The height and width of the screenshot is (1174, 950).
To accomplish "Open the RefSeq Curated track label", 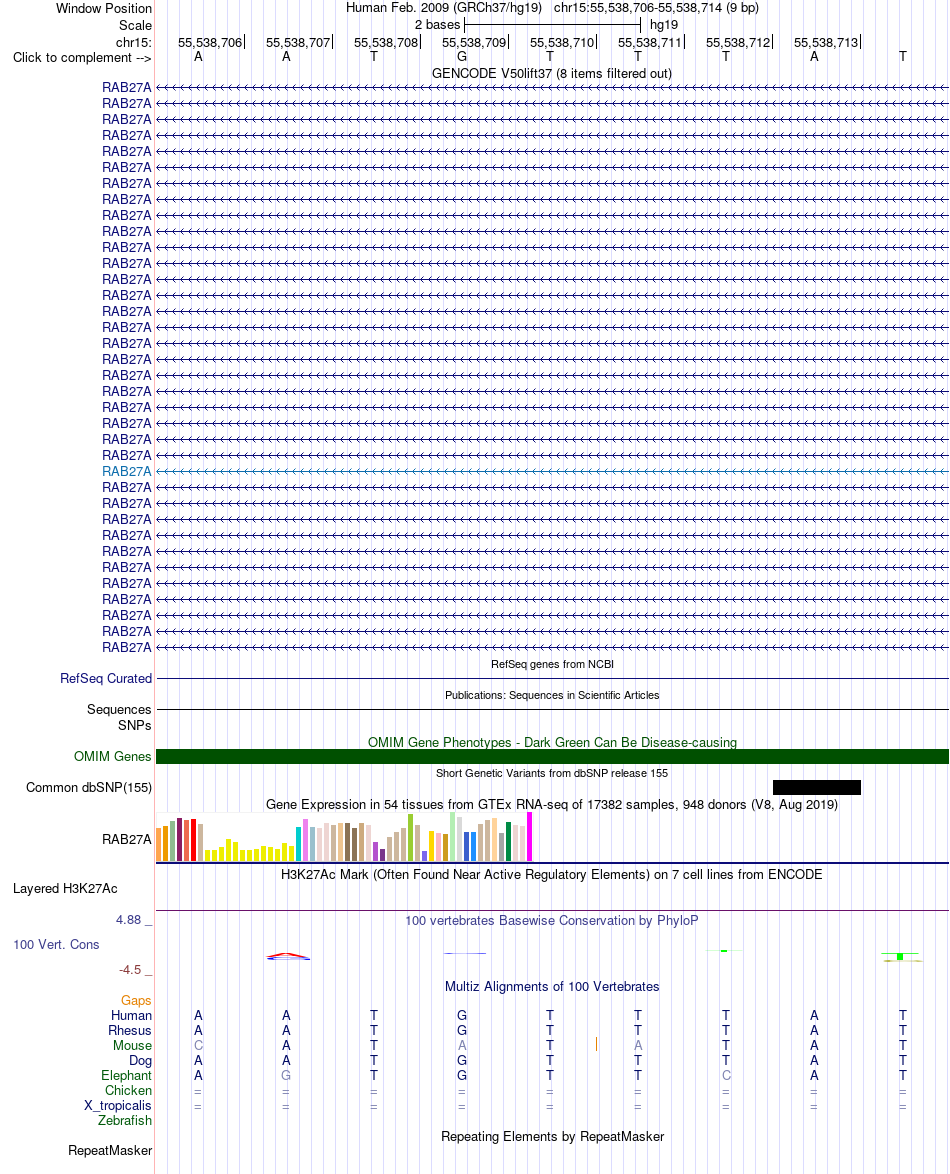I will click(106, 678).
